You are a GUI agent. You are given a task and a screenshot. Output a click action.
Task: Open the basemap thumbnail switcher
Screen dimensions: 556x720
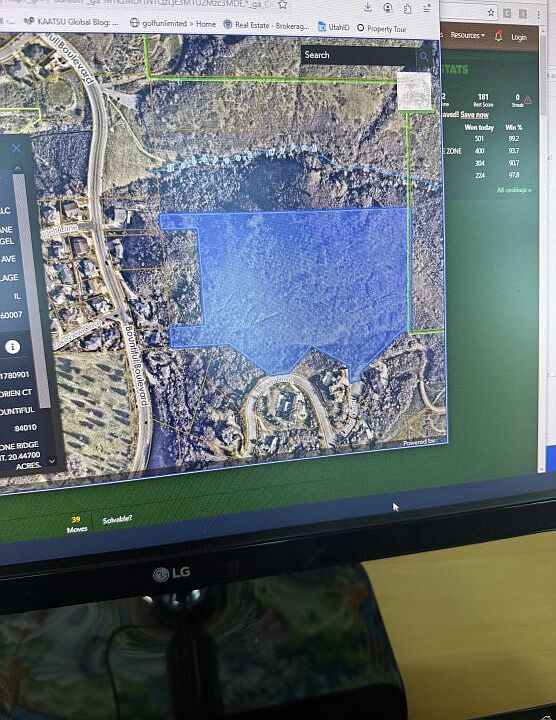414,91
